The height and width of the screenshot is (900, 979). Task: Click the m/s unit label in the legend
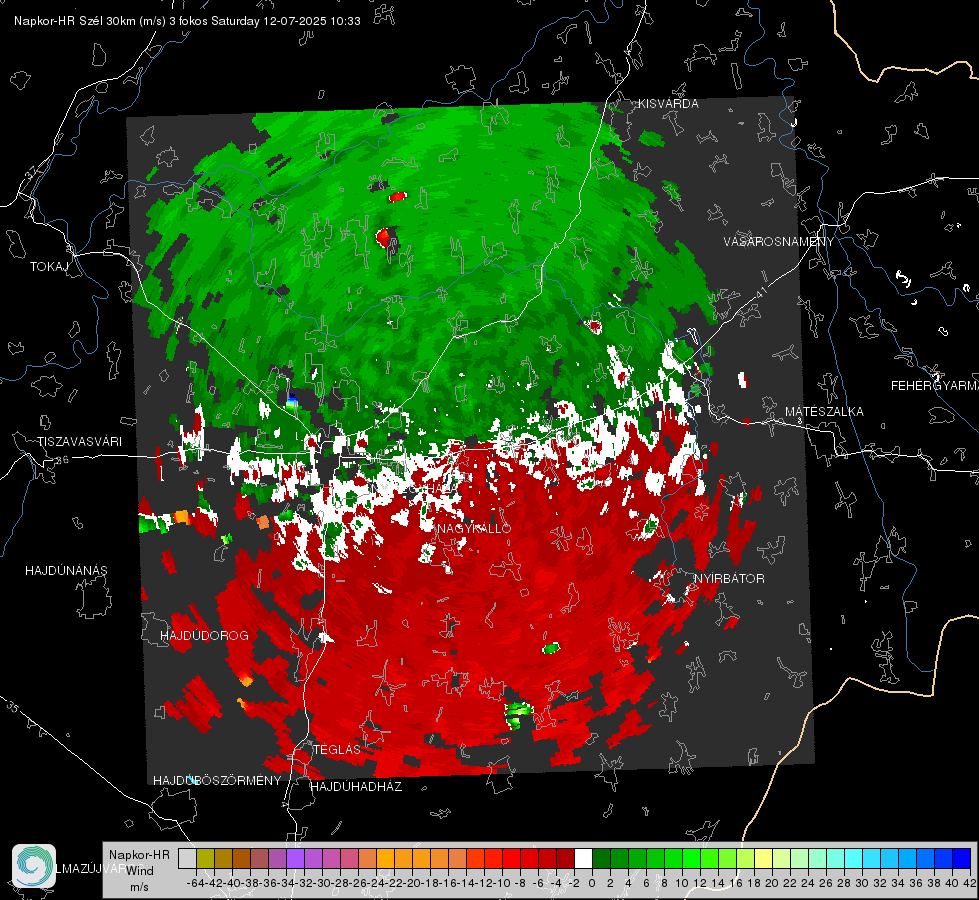click(x=139, y=887)
